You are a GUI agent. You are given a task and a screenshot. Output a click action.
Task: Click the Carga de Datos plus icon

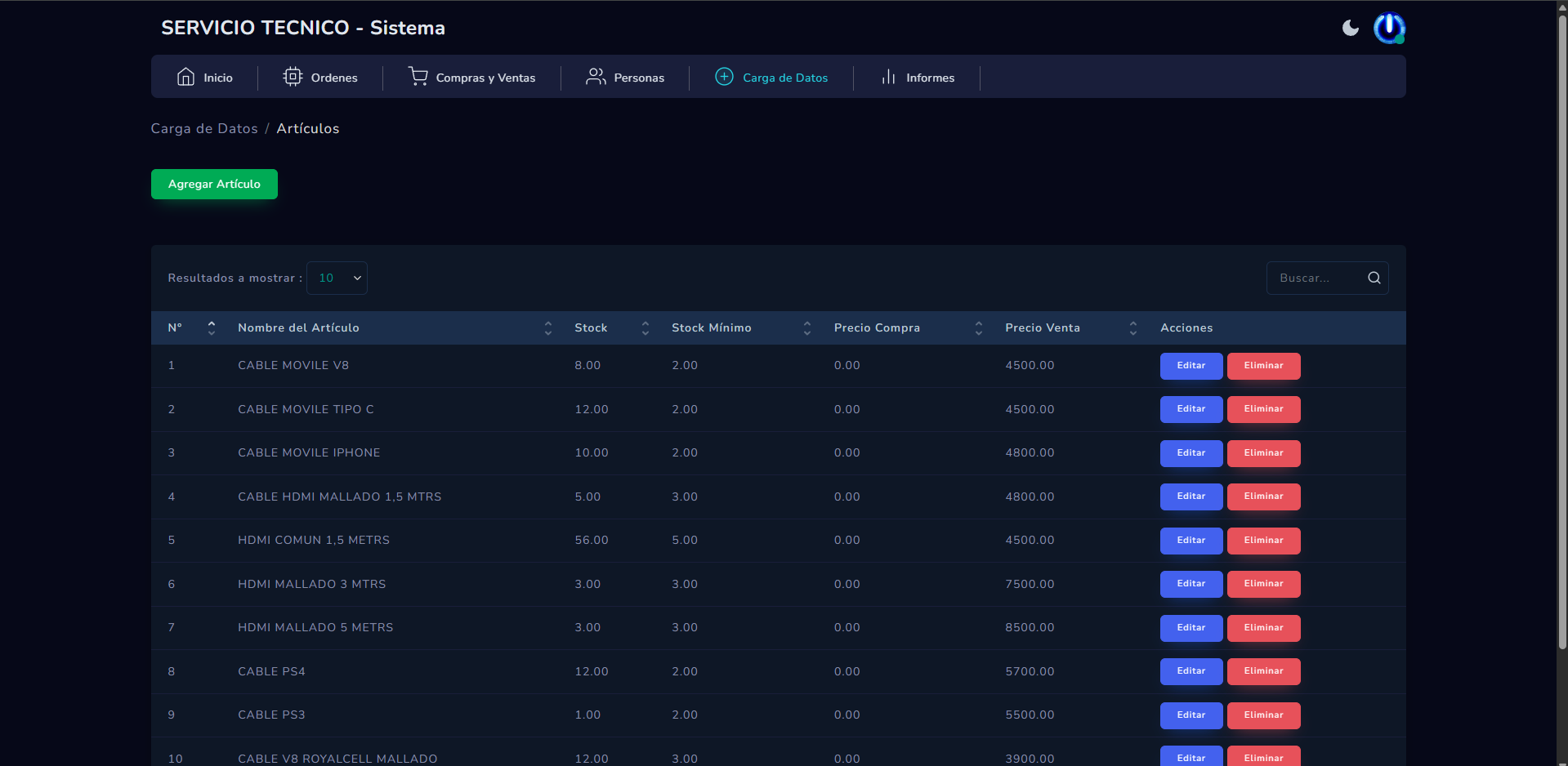pos(724,77)
